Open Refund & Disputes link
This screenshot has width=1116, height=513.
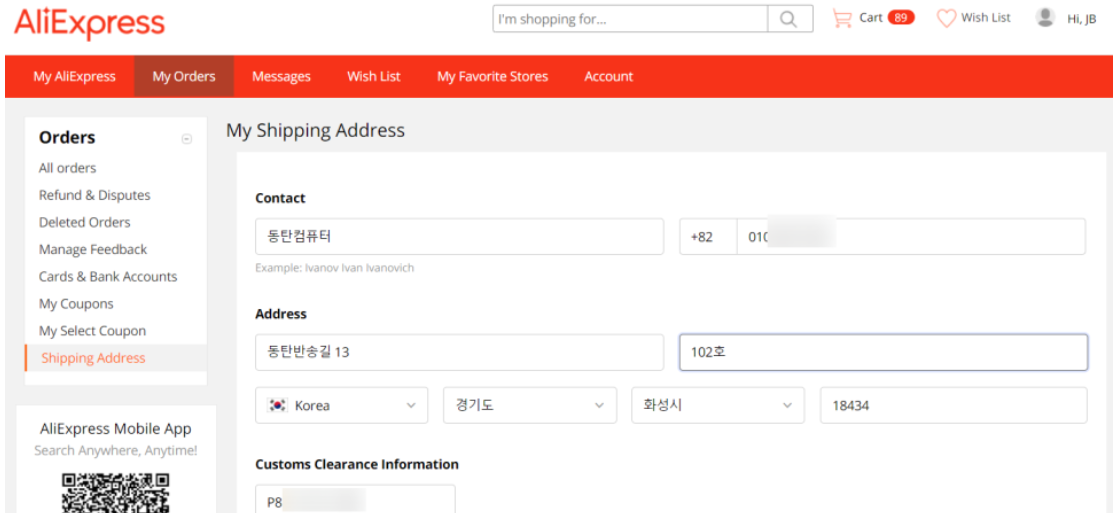coord(95,195)
